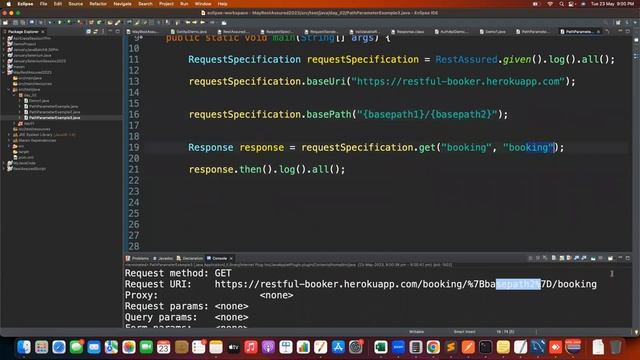Click the 'Request method: GET' console line

(178, 273)
